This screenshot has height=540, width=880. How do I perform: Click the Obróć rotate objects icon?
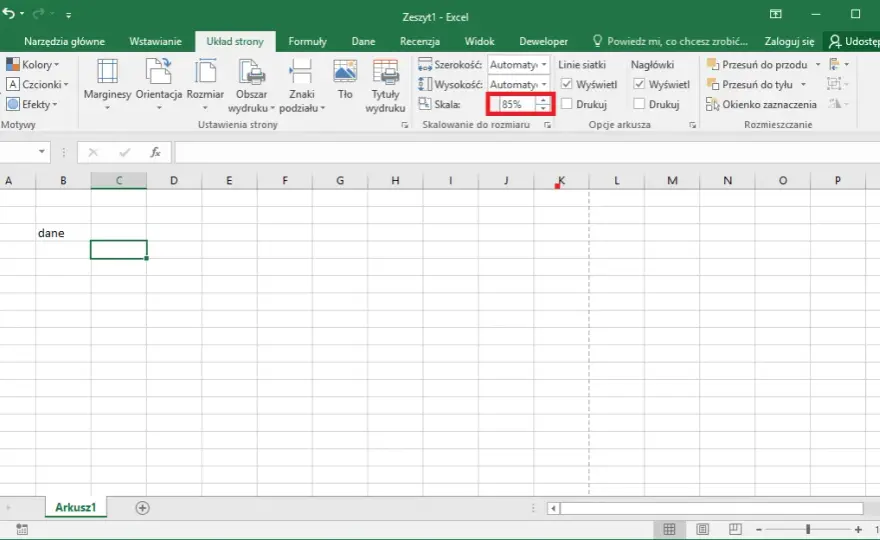839,104
